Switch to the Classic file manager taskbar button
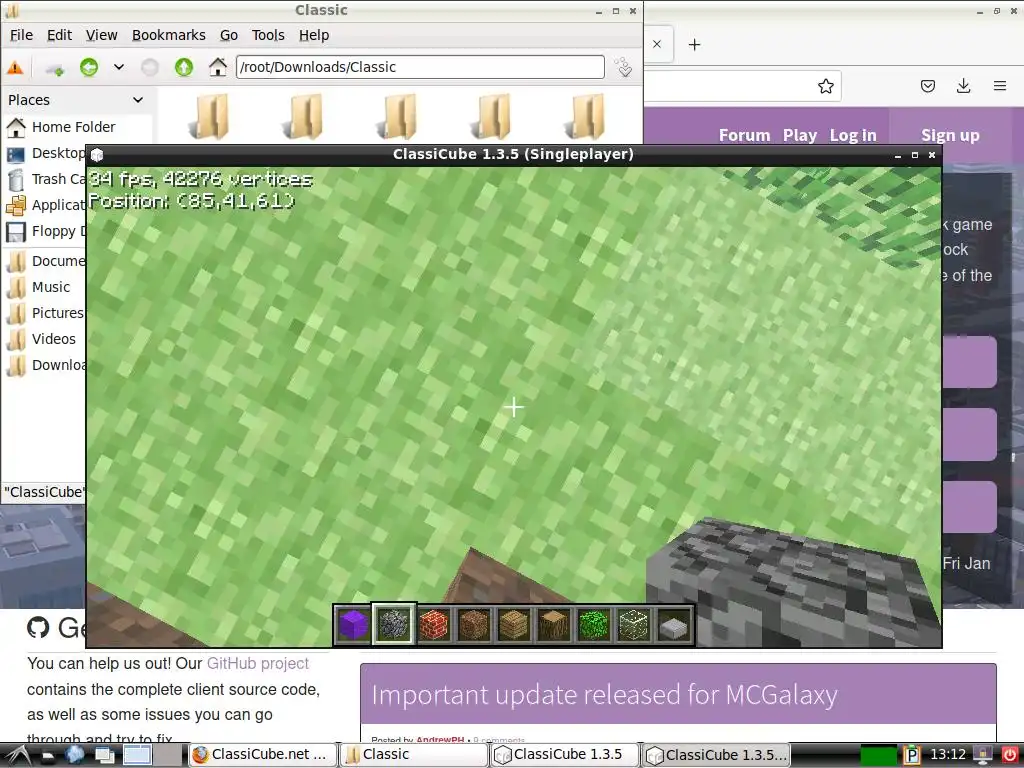Image resolution: width=1024 pixels, height=768 pixels. [x=415, y=754]
